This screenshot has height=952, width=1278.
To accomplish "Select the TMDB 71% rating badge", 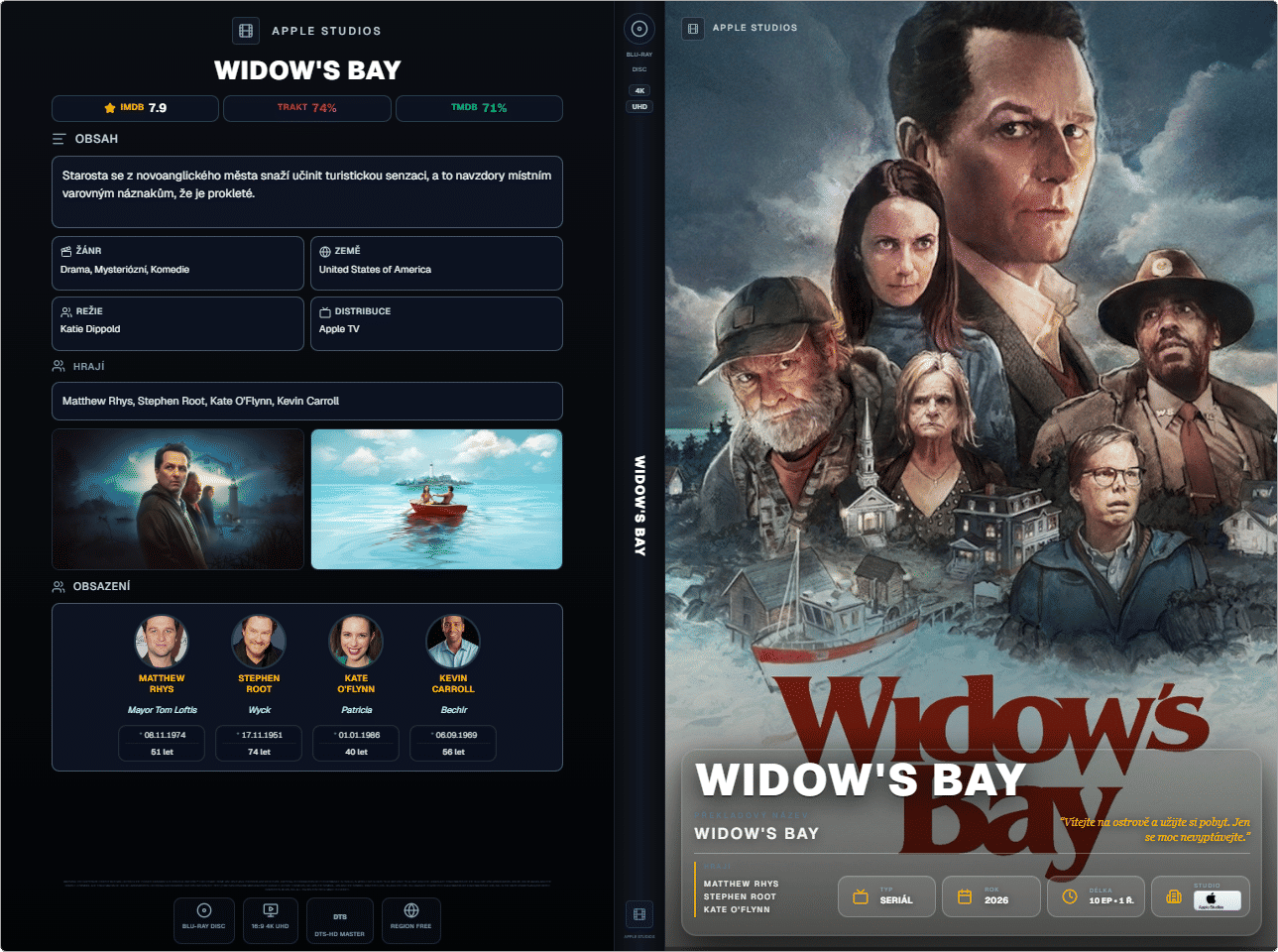I will [479, 108].
